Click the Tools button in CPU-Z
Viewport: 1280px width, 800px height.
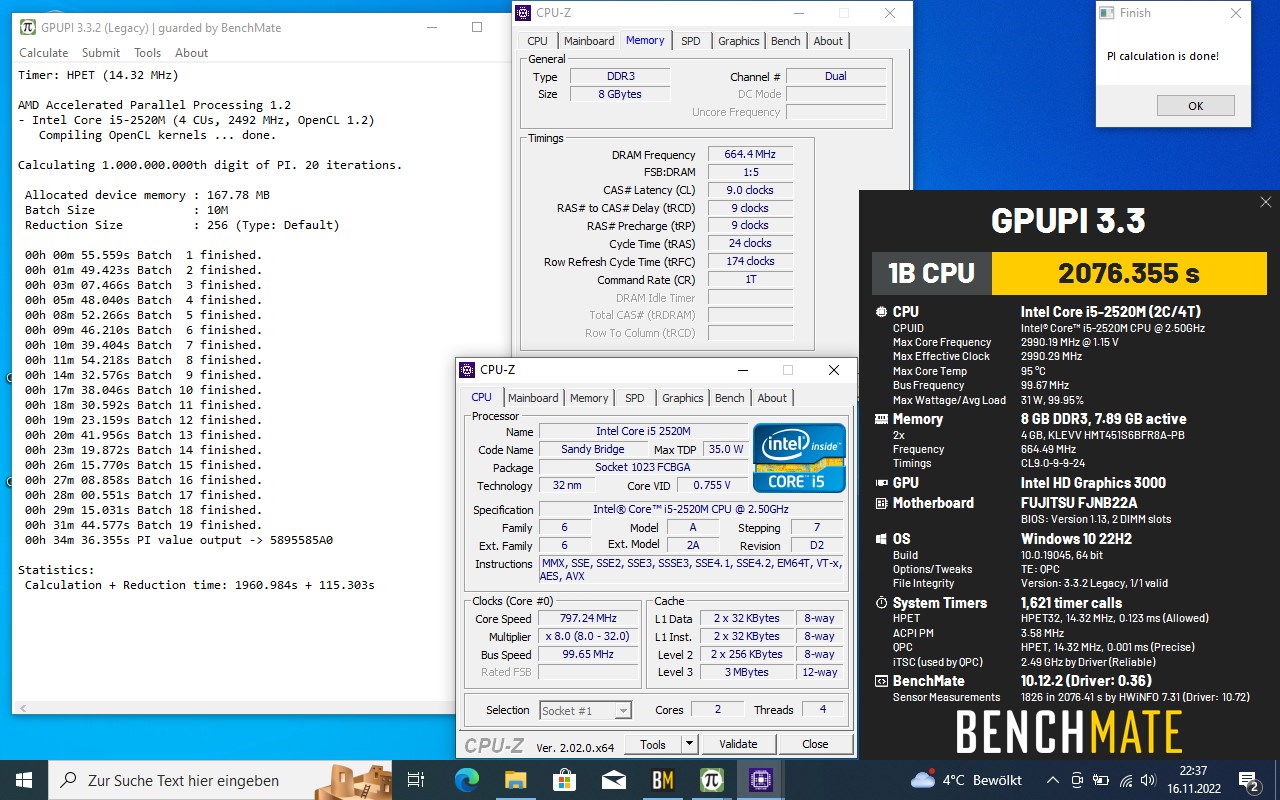coord(653,744)
